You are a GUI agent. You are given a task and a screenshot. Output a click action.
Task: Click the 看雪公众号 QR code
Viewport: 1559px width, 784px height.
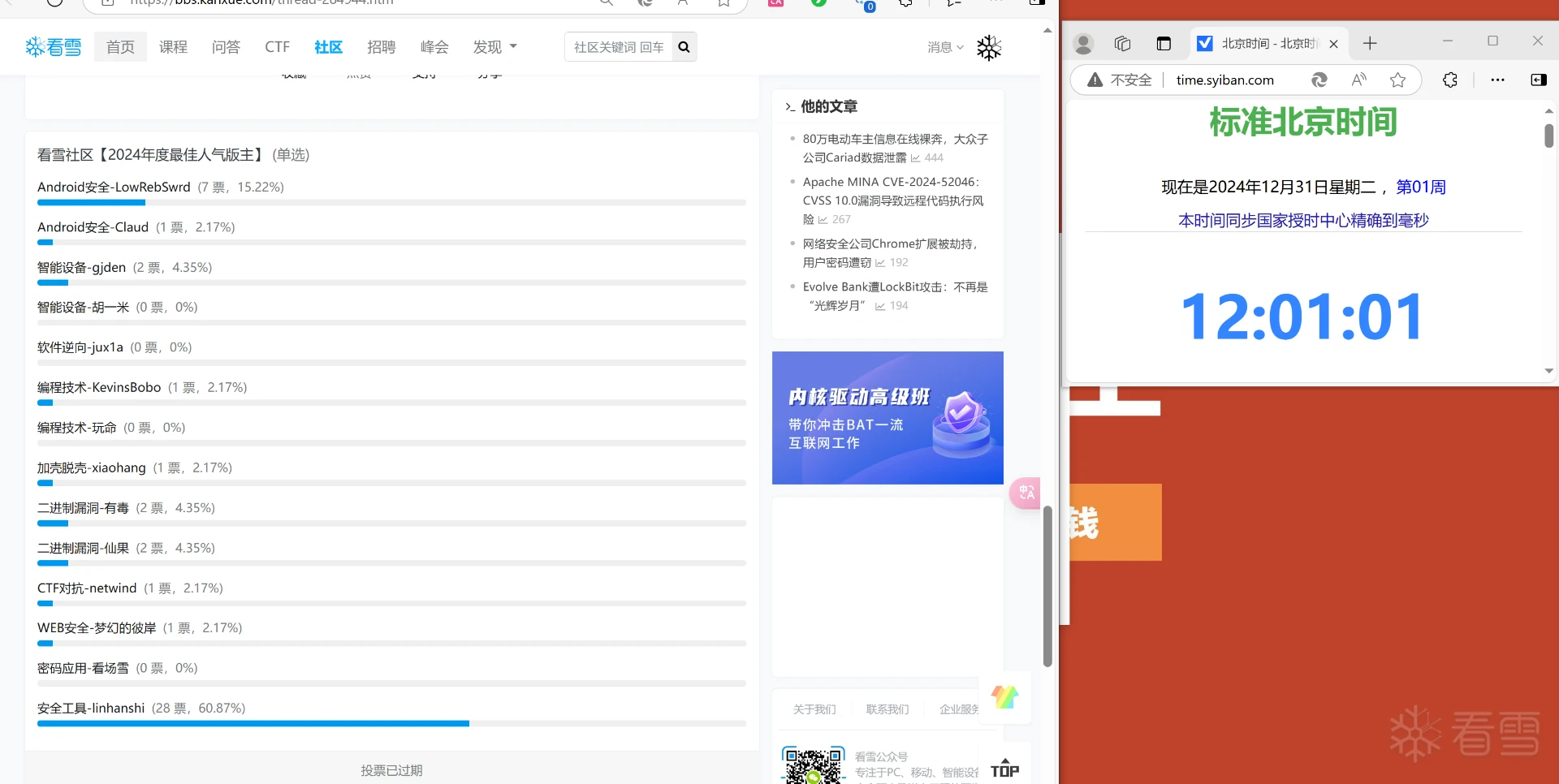[x=814, y=765]
